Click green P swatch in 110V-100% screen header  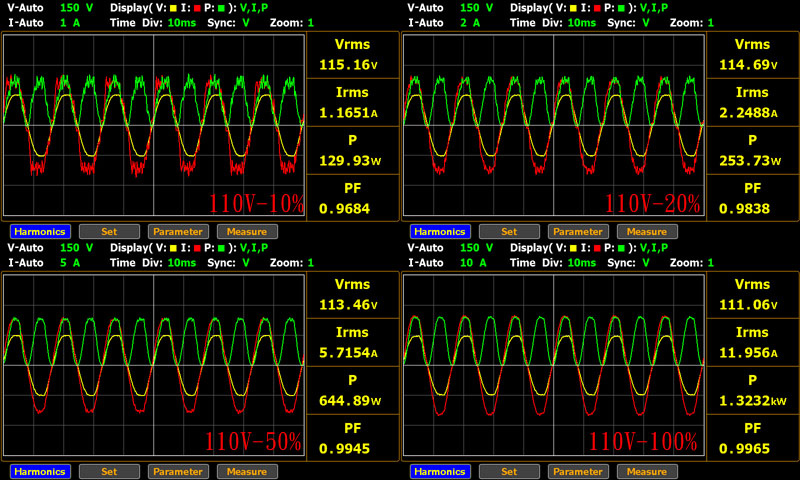(x=621, y=248)
